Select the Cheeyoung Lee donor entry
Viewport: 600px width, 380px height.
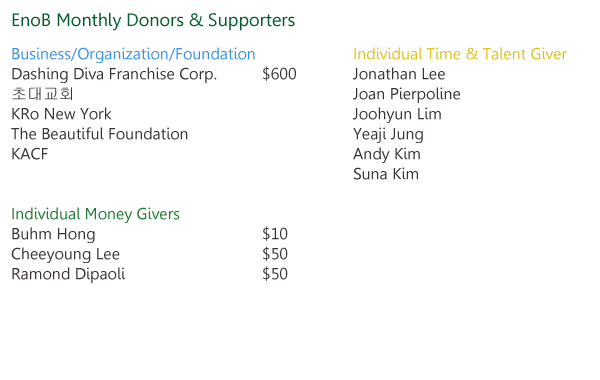coord(65,254)
